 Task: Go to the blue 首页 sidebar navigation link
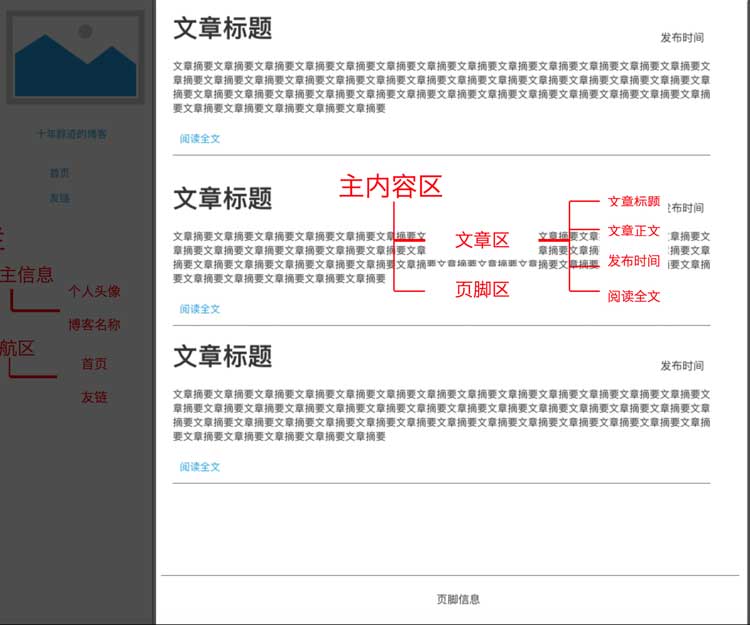(60, 173)
